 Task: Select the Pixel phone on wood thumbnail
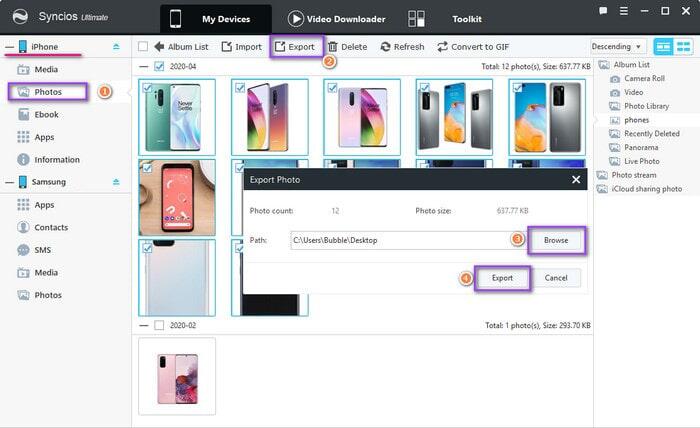click(177, 198)
